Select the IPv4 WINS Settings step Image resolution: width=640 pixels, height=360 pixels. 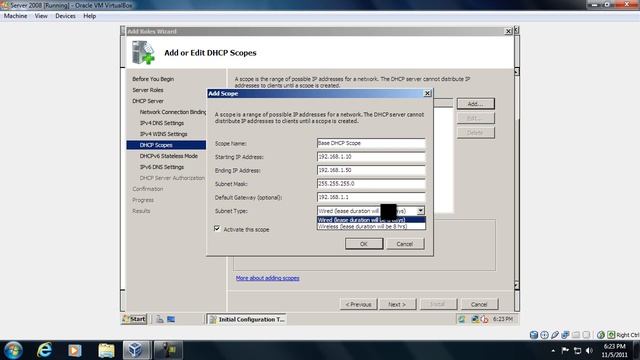[x=164, y=134]
